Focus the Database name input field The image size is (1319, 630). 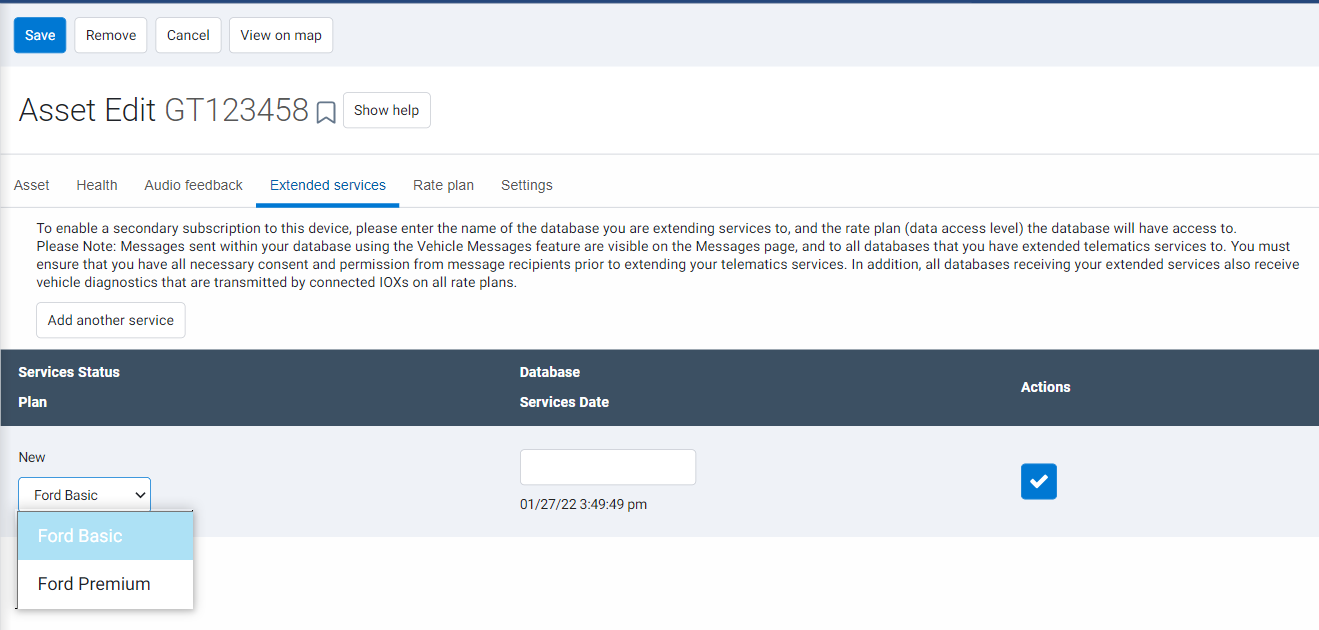tap(607, 467)
